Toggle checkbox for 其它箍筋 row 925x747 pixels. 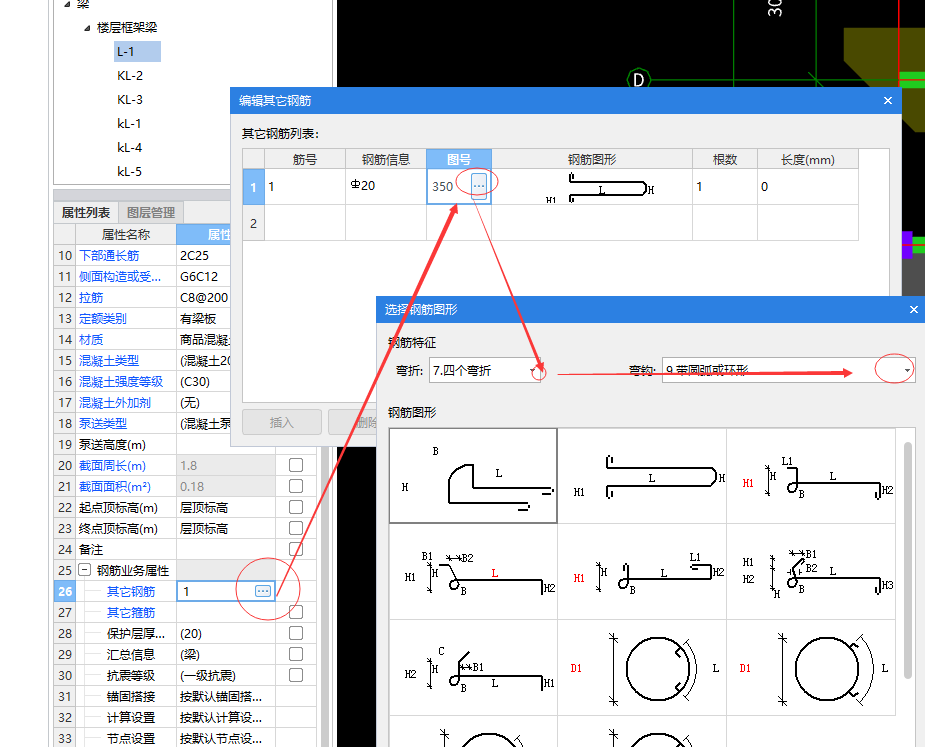coord(296,612)
